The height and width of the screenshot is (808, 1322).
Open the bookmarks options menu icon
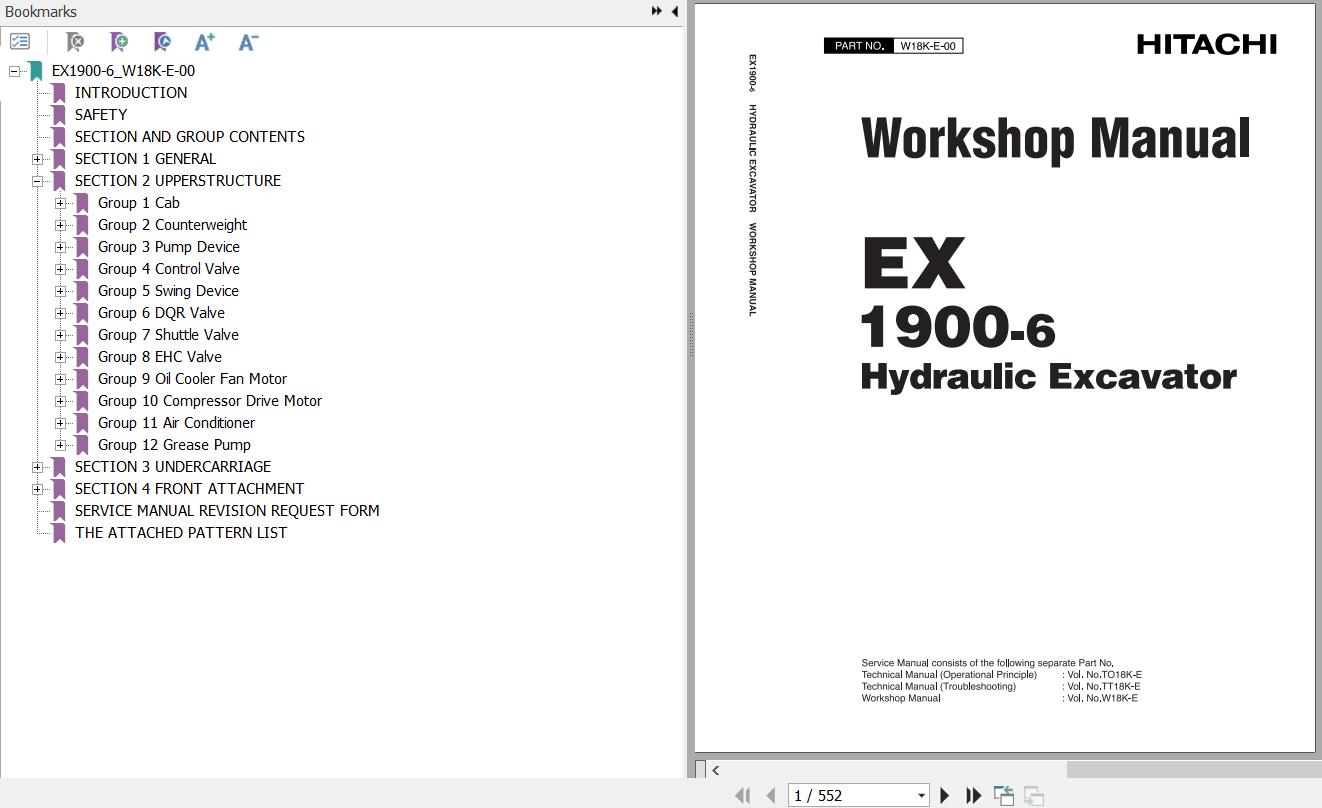coord(20,42)
